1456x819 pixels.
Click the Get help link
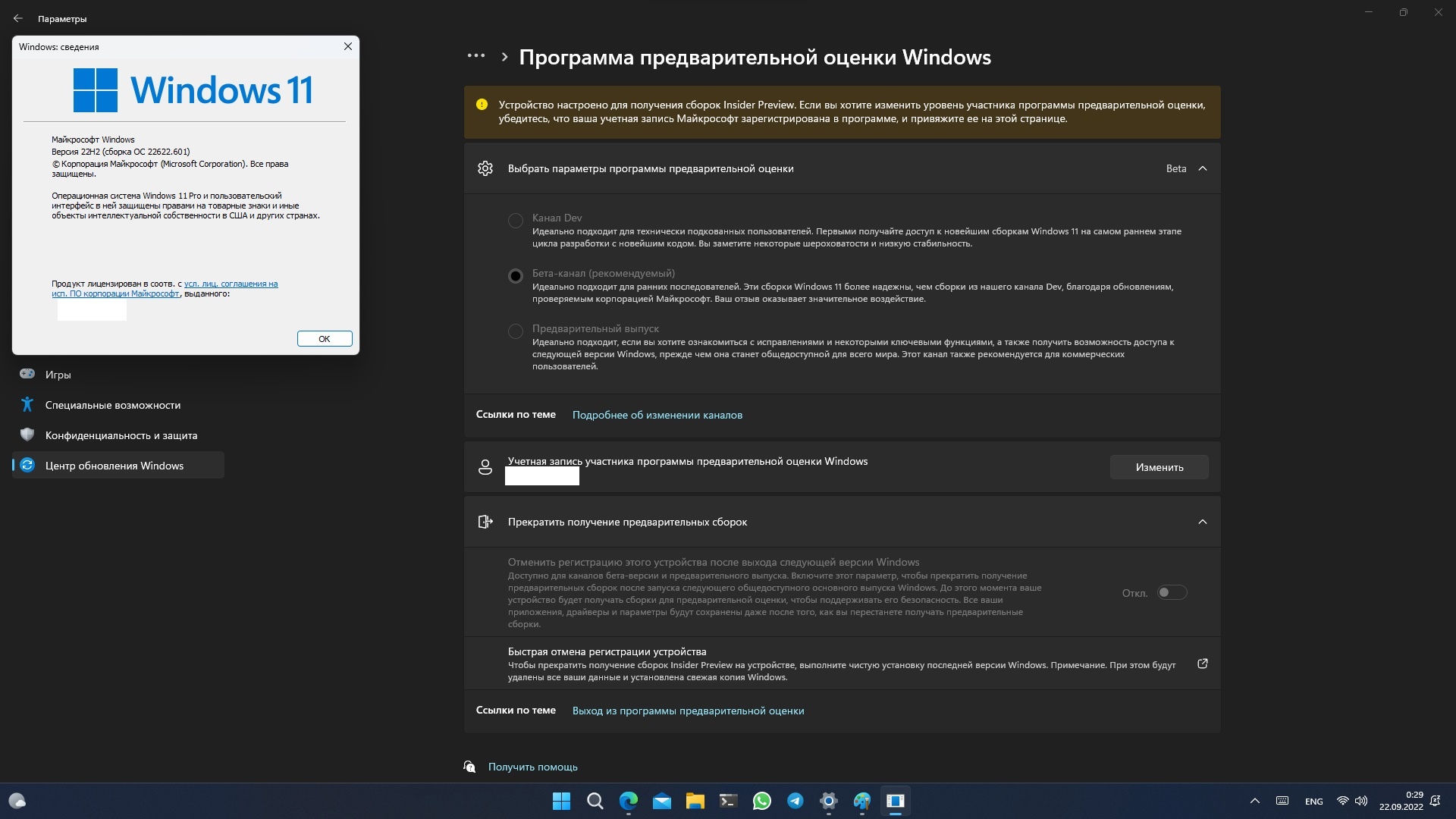pos(532,767)
